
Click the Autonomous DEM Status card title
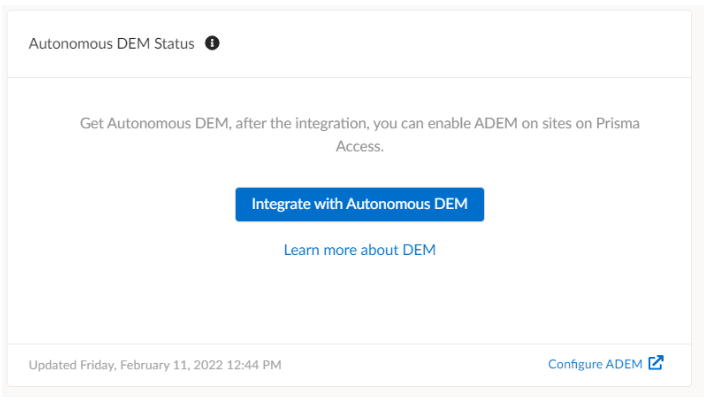tap(112, 44)
